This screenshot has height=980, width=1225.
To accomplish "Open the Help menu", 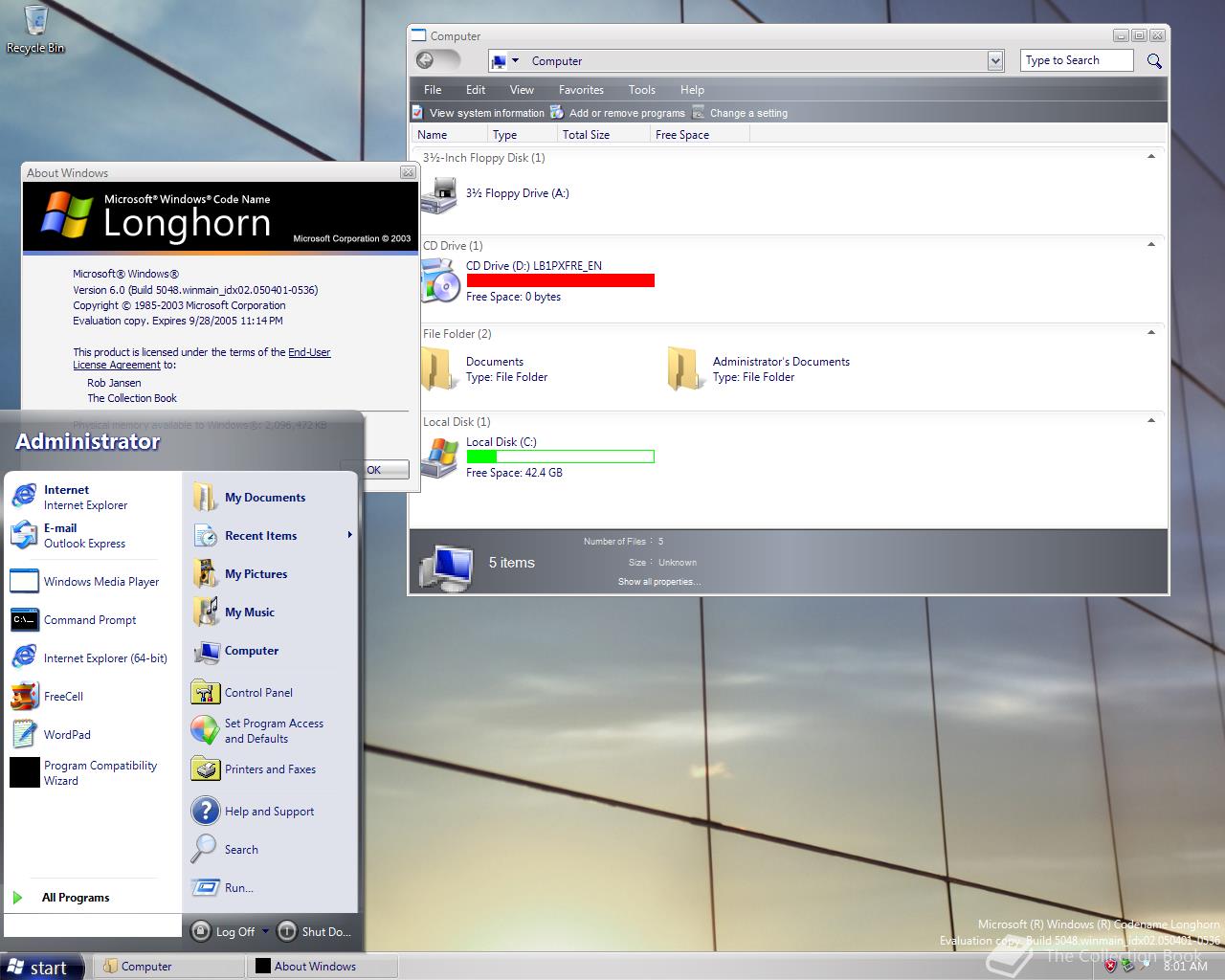I will (x=692, y=89).
